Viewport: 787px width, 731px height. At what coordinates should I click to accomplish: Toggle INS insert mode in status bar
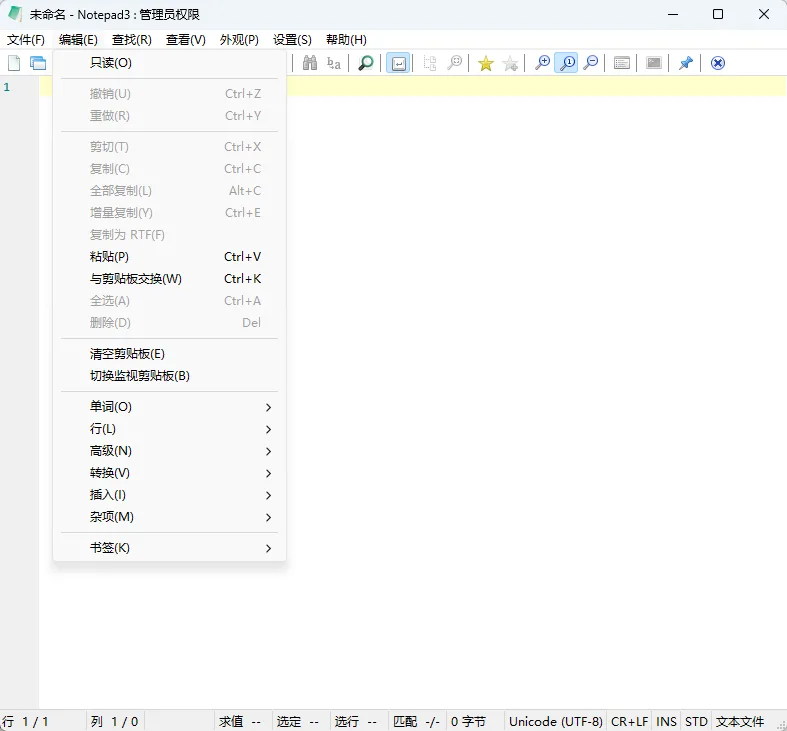click(667, 721)
